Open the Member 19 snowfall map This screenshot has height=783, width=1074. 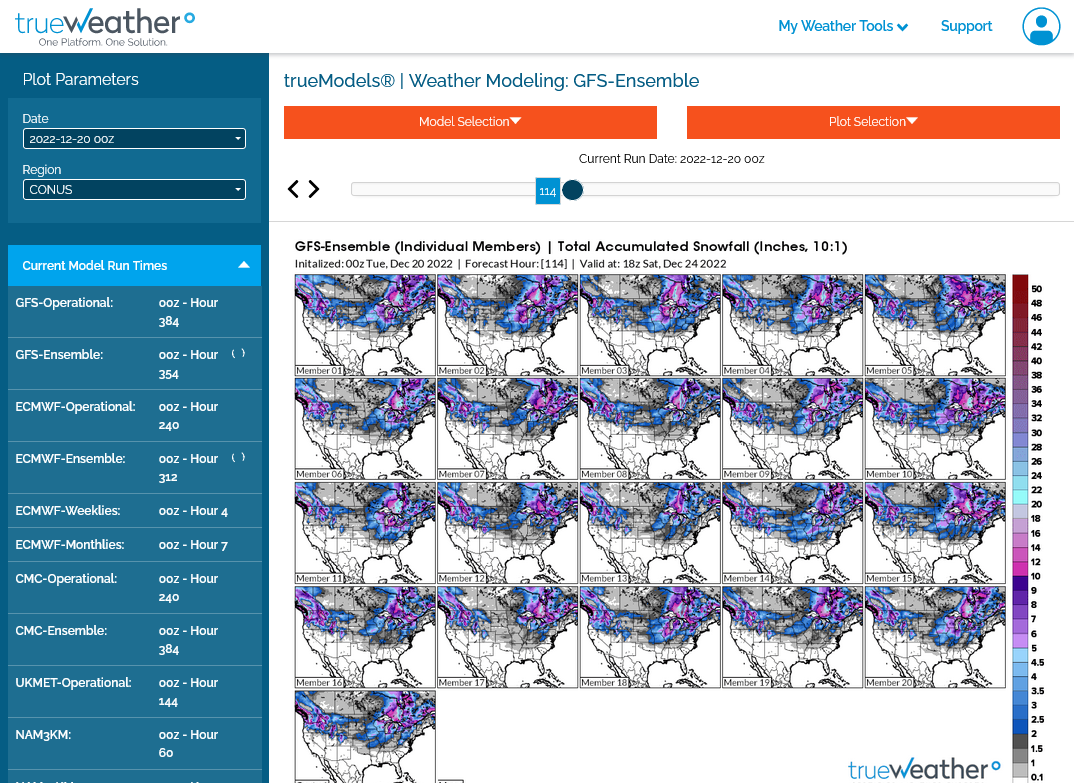(792, 637)
